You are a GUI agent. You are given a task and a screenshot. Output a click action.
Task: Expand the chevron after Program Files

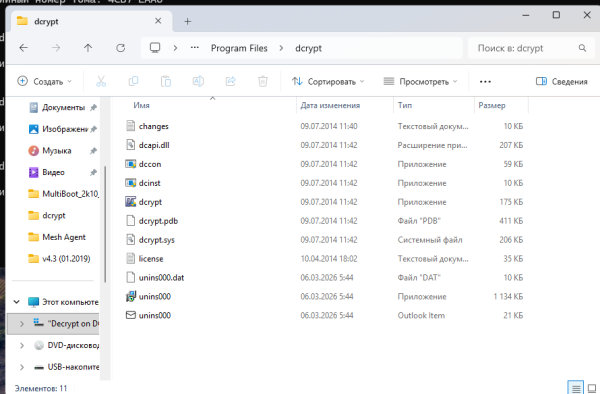click(x=281, y=48)
